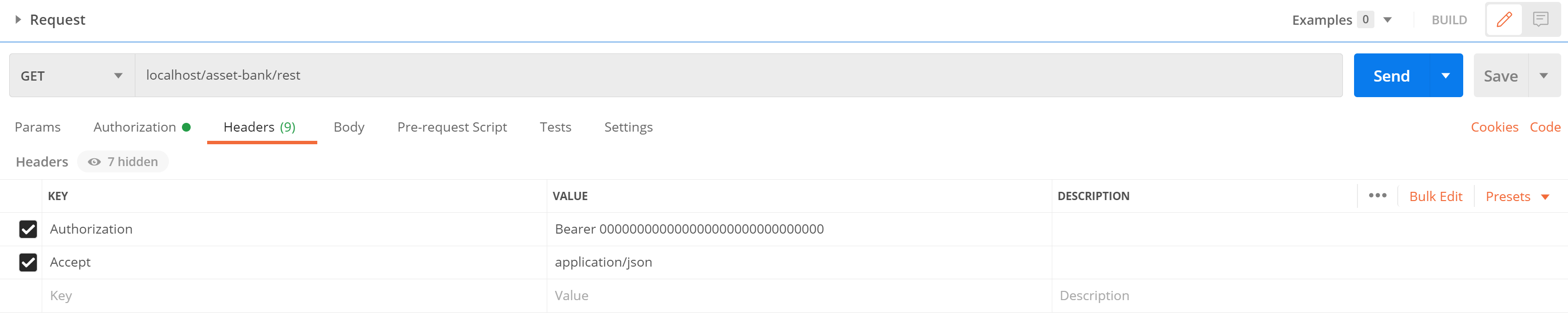Click the Bulk Edit link
The height and width of the screenshot is (321, 1568).
click(x=1435, y=196)
